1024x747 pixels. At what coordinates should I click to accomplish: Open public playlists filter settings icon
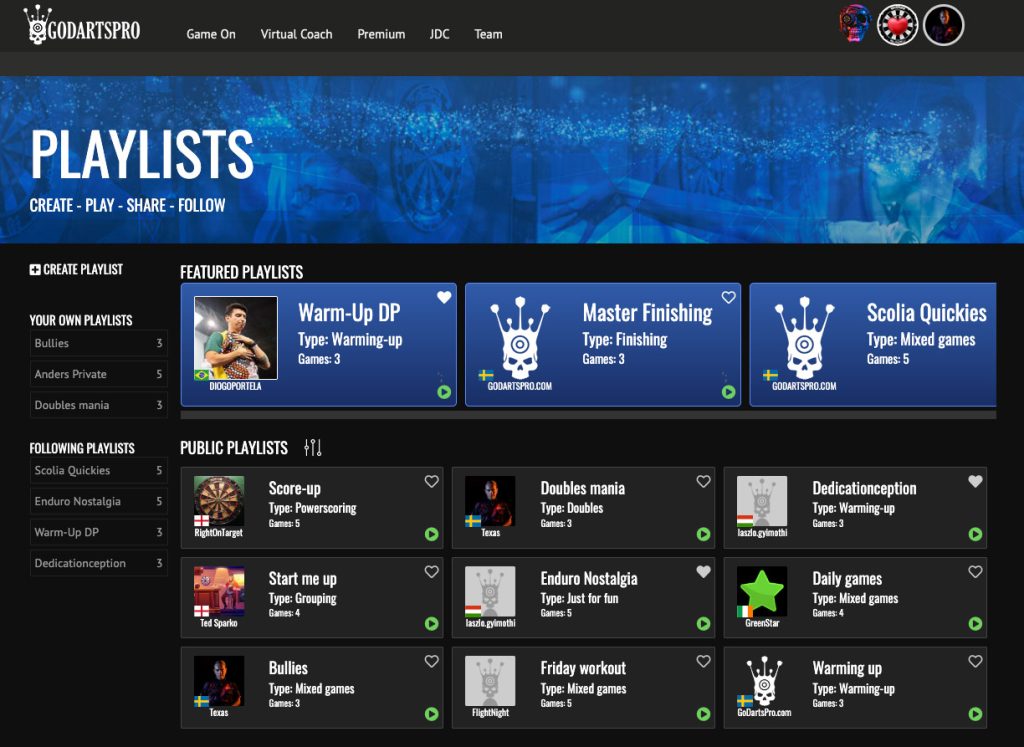pos(313,447)
